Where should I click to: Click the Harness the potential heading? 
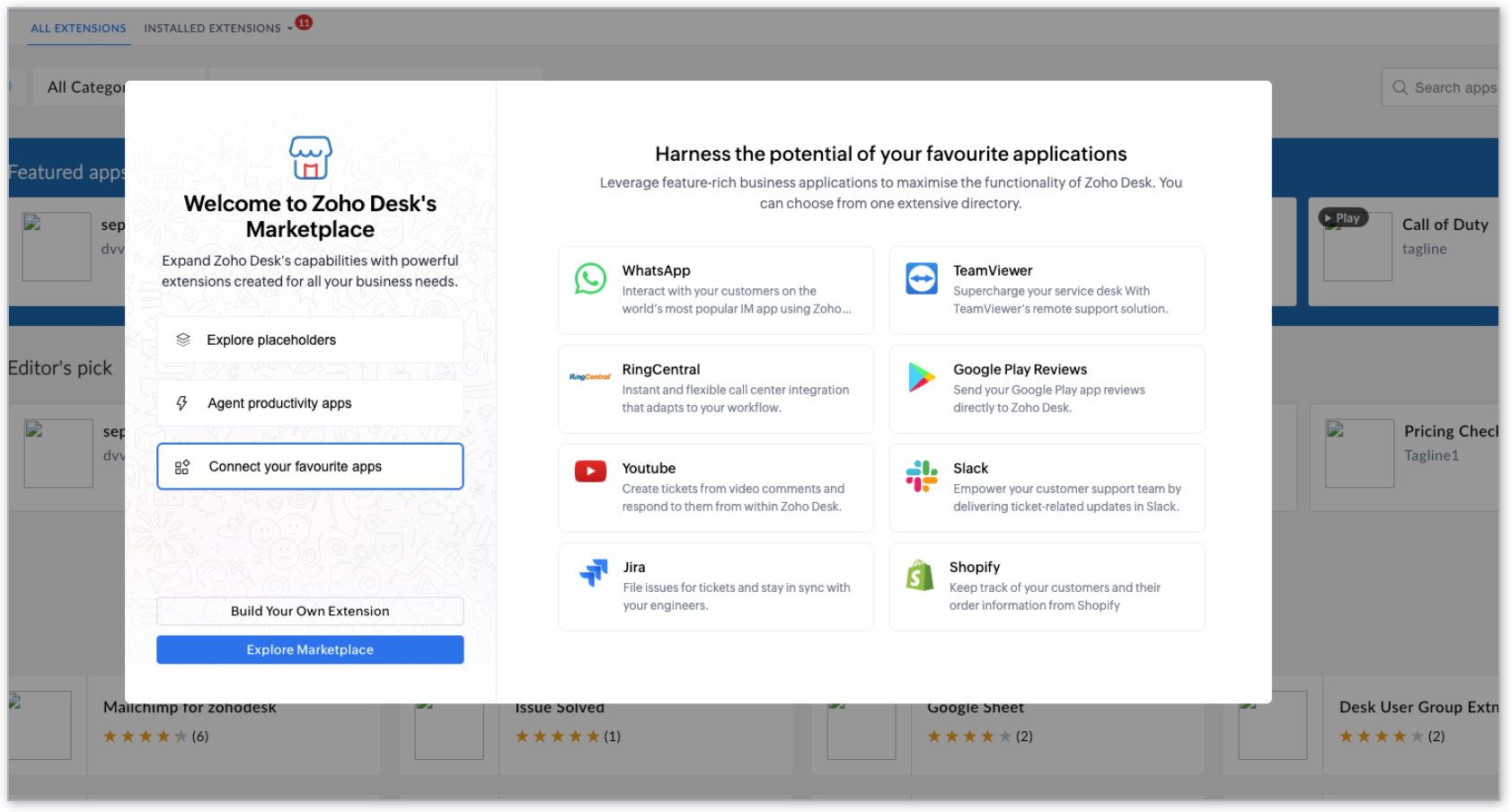pos(890,154)
